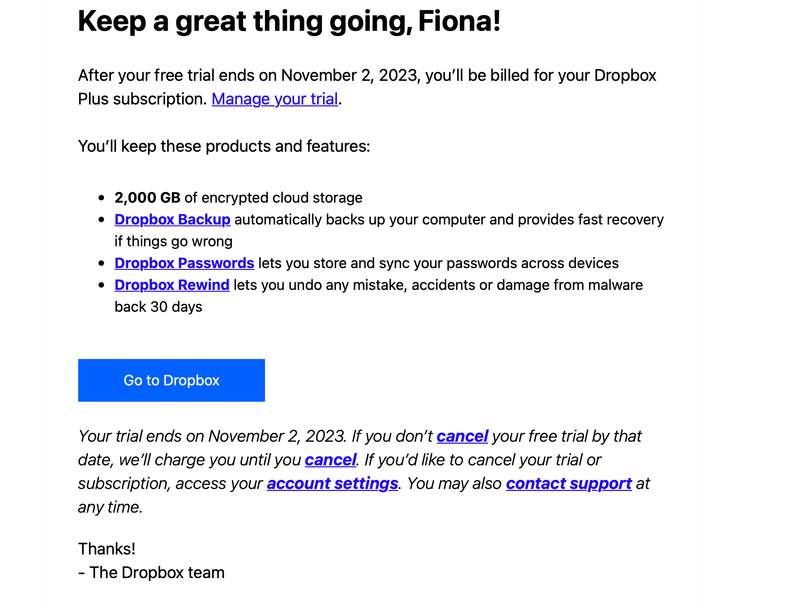800x608 pixels.
Task: Click the "Keep a great thing going, Fiona!" heading
Action: (289, 21)
